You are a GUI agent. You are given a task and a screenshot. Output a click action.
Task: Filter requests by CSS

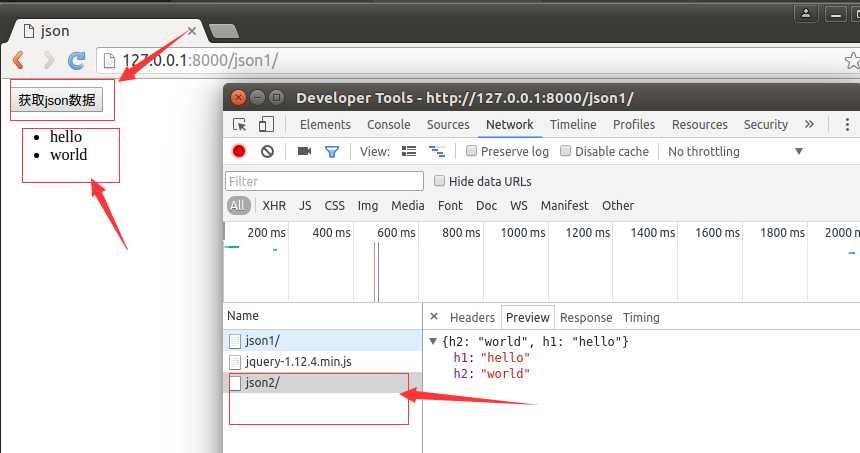click(335, 206)
